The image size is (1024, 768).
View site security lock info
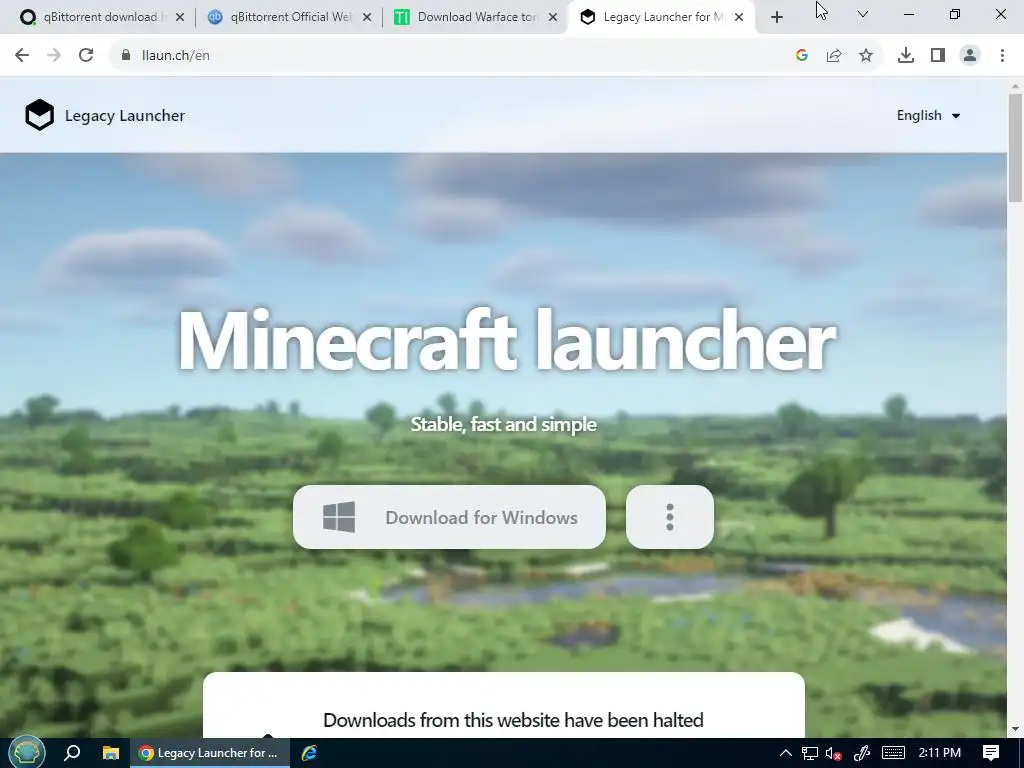click(126, 56)
